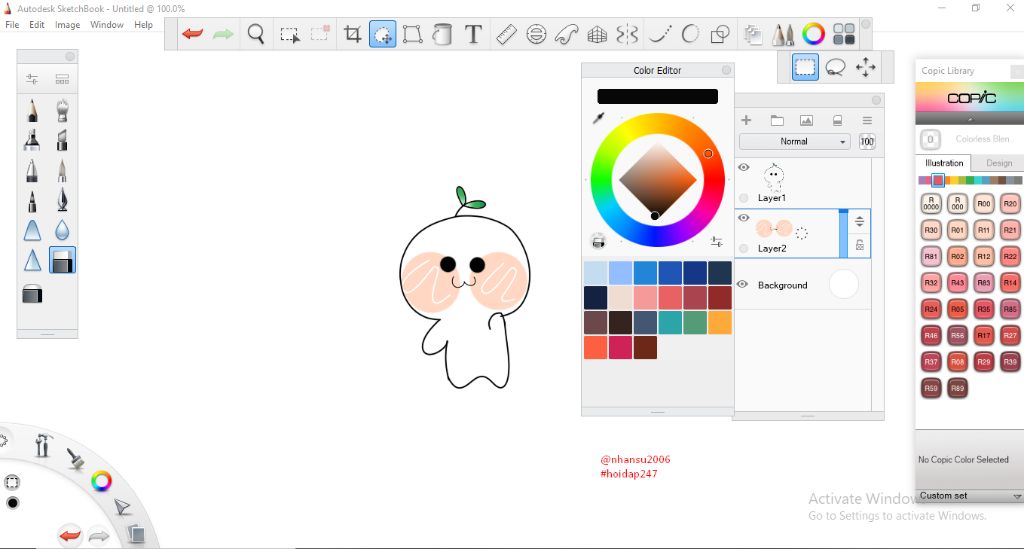This screenshot has width=1024, height=549.
Task: Expand Layer2 options arrows
Action: point(859,221)
